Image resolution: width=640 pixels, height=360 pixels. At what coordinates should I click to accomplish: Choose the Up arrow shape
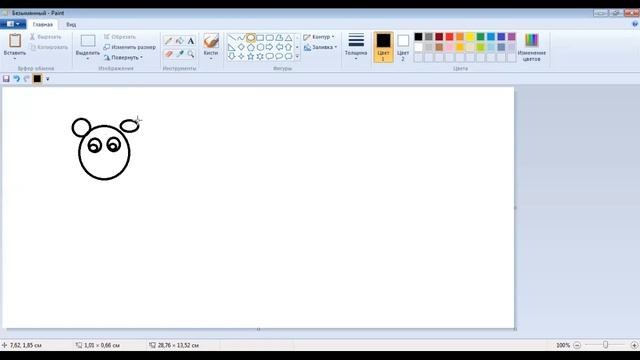coord(288,47)
